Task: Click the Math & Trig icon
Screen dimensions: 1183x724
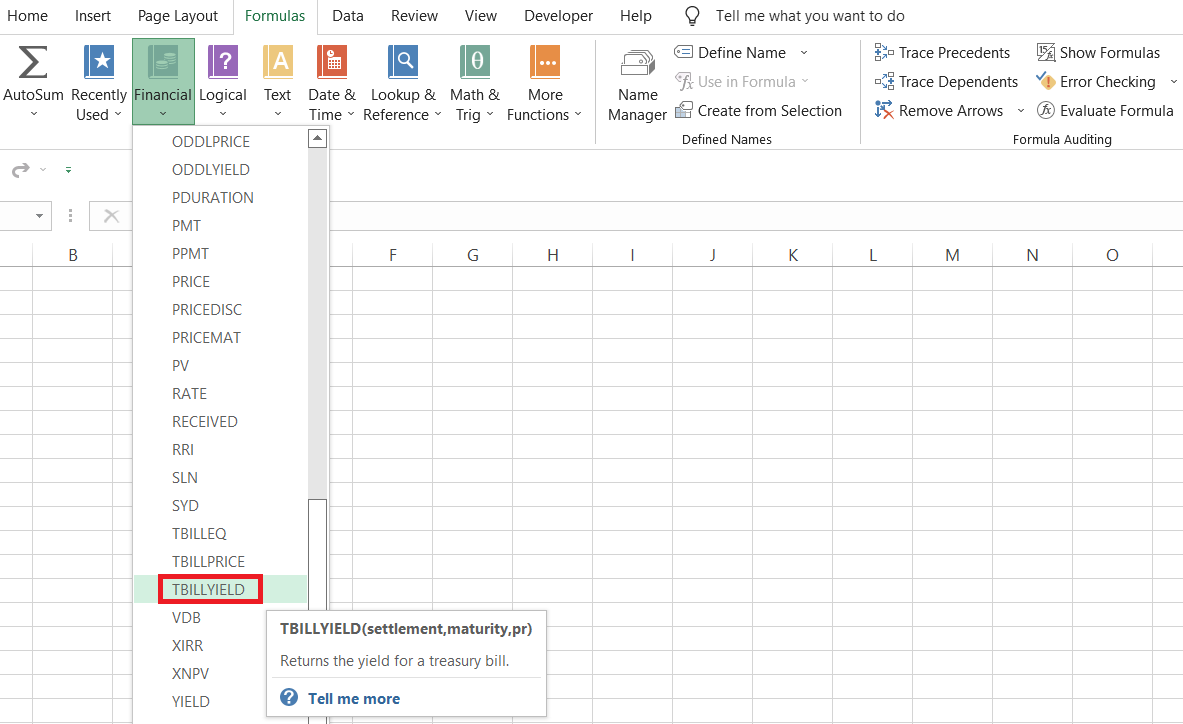Action: coord(474,63)
